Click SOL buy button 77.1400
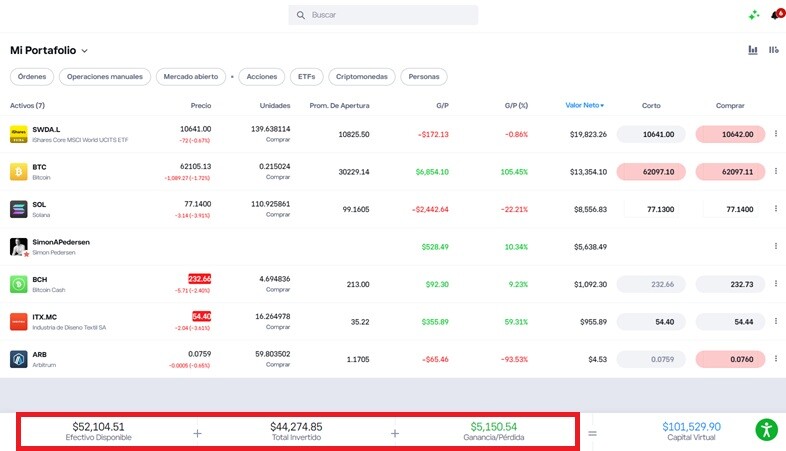The width and height of the screenshot is (786, 451). [x=730, y=209]
